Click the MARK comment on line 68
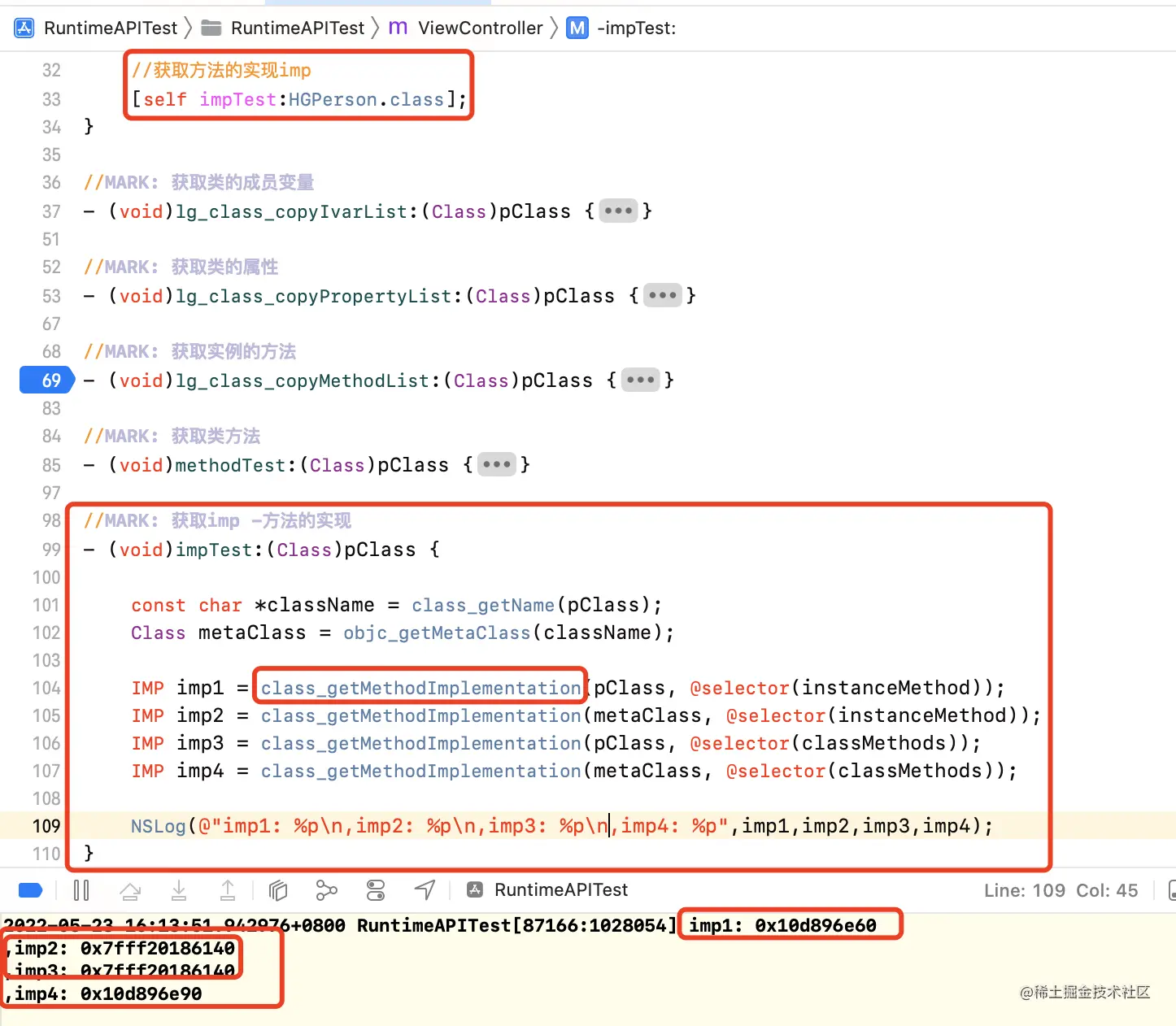The image size is (1176, 1026). (x=189, y=351)
